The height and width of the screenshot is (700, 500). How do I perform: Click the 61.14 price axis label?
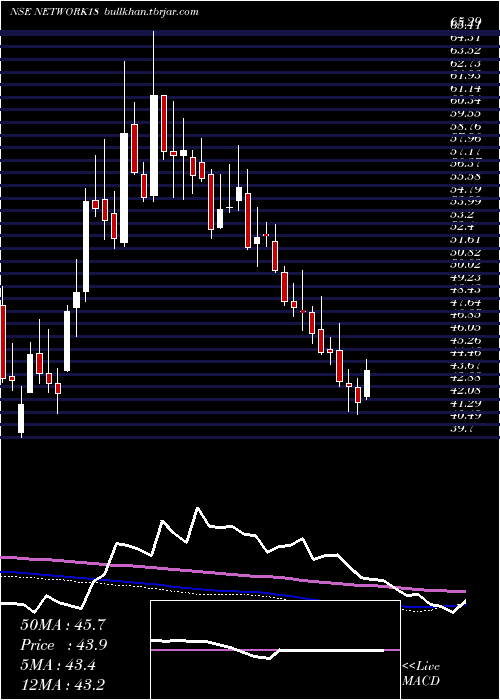coord(466,88)
